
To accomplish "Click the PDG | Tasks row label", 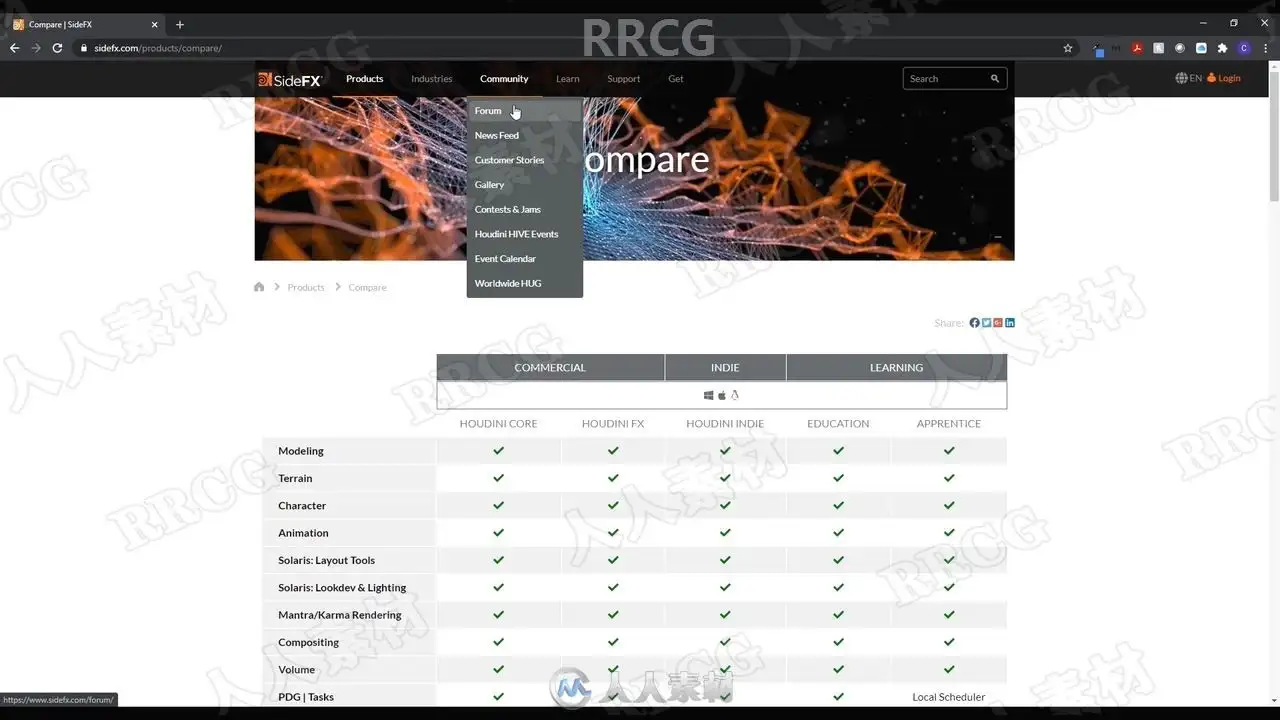I will click(306, 697).
